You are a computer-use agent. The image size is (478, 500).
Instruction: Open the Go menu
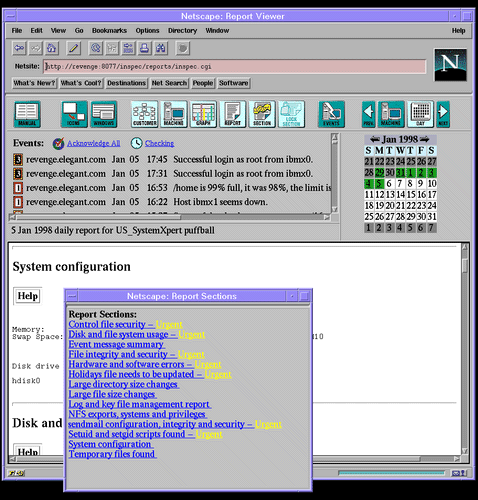(x=79, y=31)
